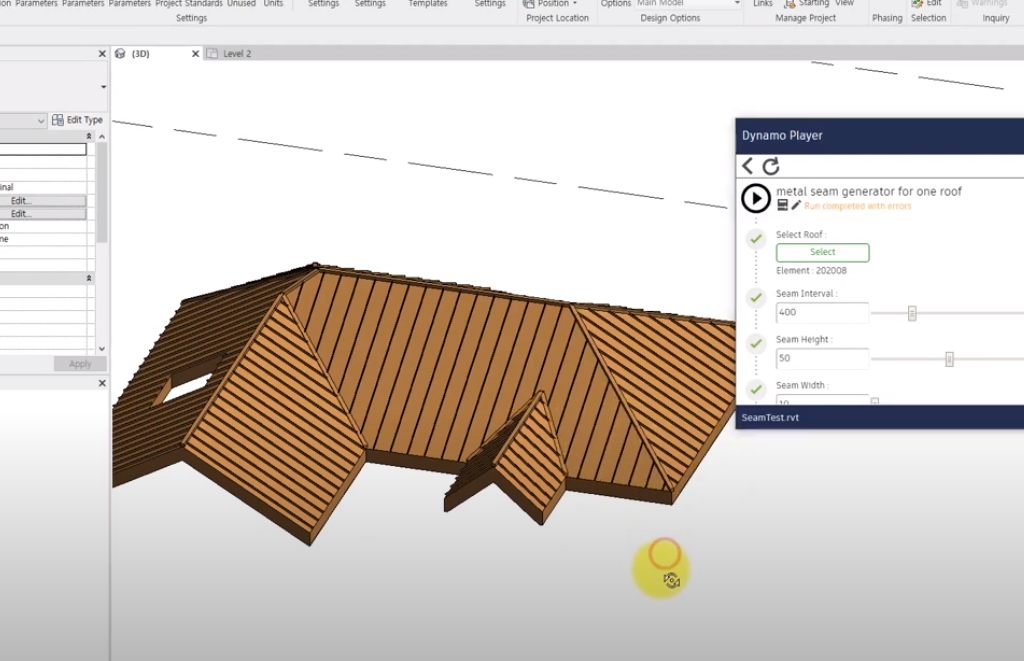Click the pencil edit script icon
Screen dimensions: 1024x661
(x=796, y=205)
